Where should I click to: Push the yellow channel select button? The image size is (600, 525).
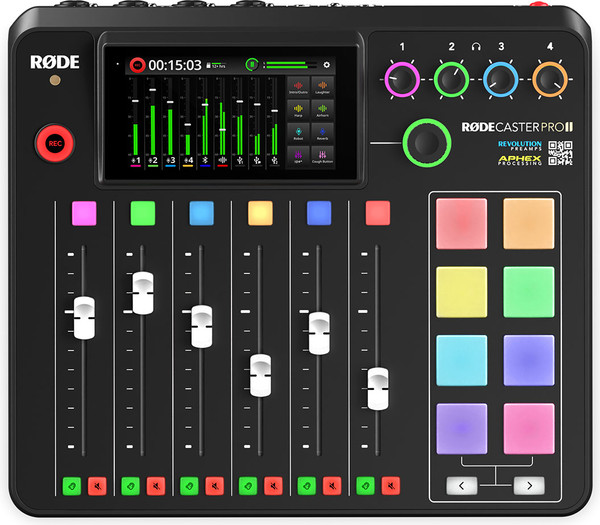point(260,213)
